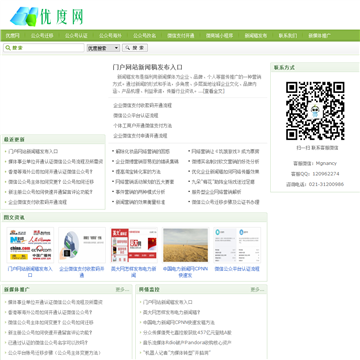The height and width of the screenshot is (360, 360).
Task: Click the magnifier icon inside search field
Action: (8, 48)
